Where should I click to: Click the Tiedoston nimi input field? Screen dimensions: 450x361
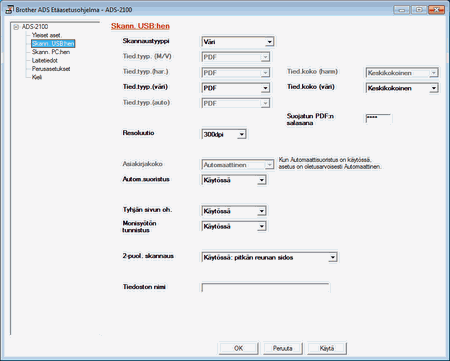tap(266, 288)
